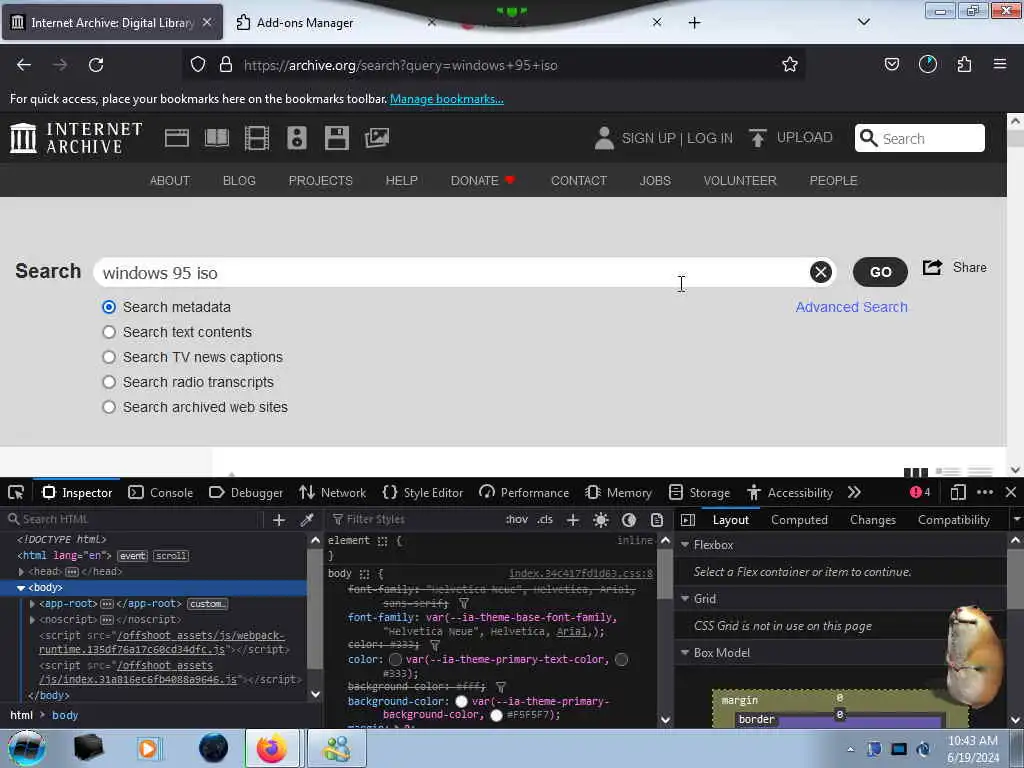
Task: Open the List all tabs dropdown arrow
Action: click(863, 22)
